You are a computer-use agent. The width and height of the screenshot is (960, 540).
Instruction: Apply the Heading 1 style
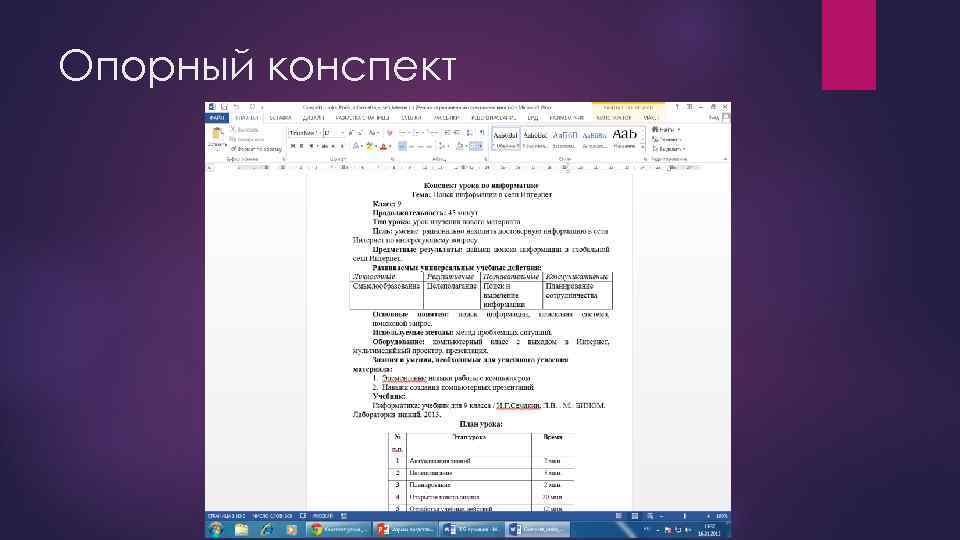click(x=564, y=139)
